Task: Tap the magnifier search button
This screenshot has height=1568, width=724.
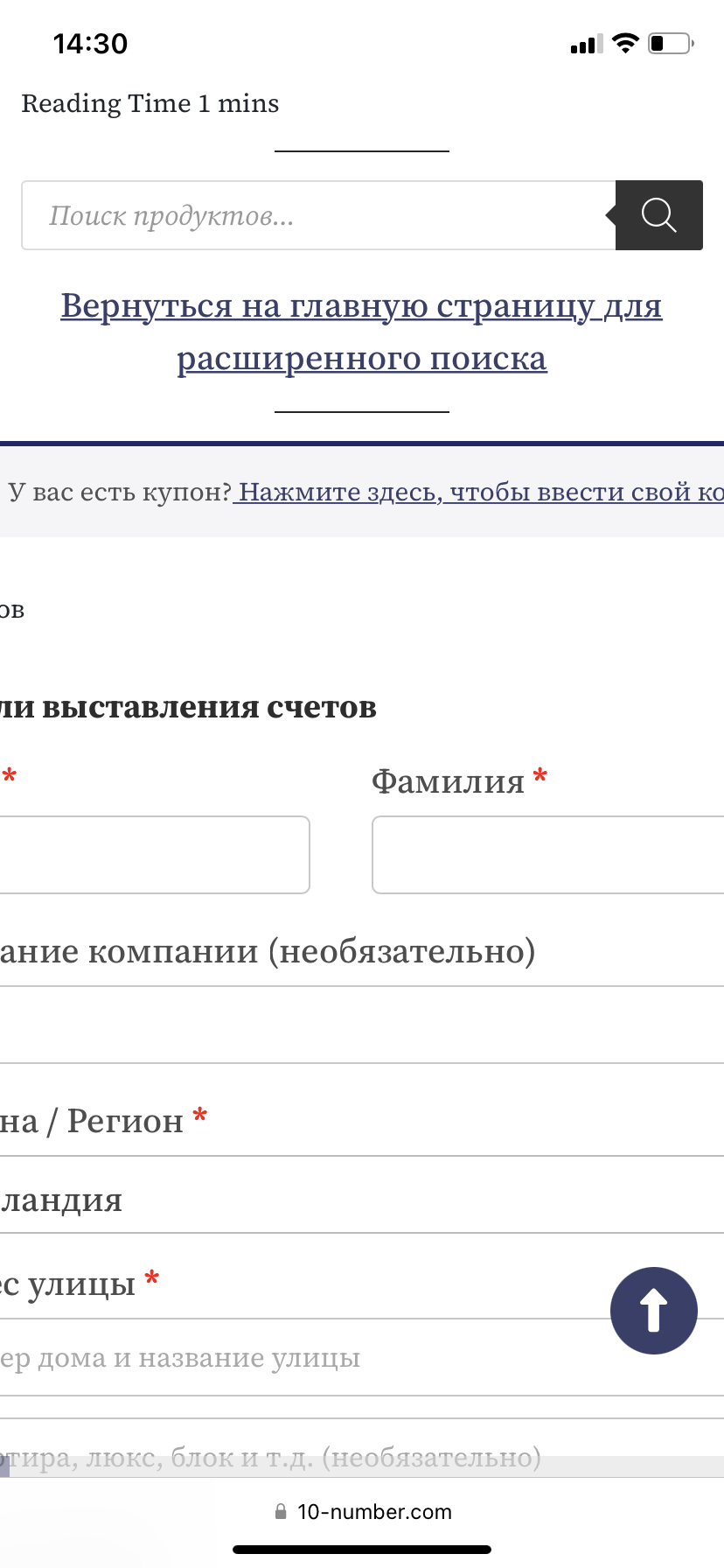Action: (x=658, y=215)
